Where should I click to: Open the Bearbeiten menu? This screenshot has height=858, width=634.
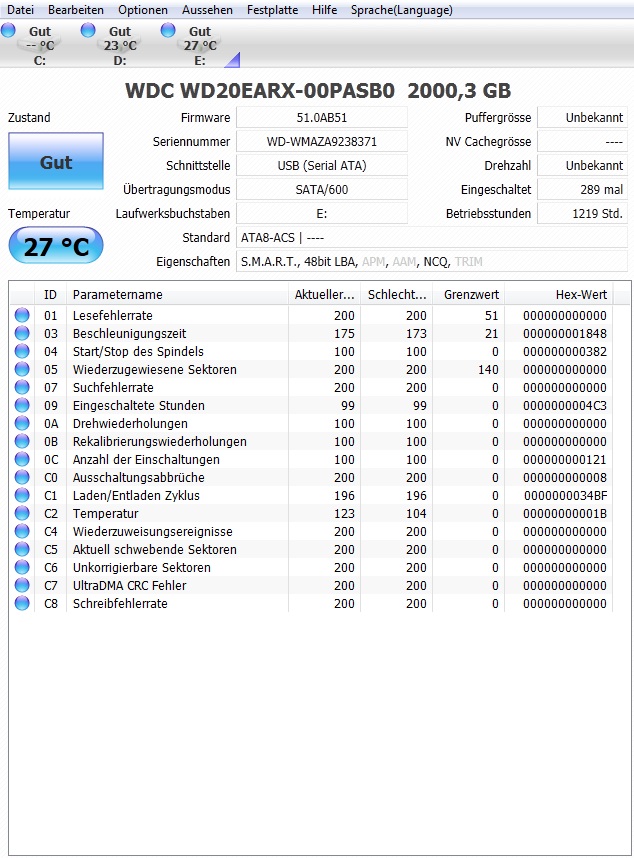75,10
